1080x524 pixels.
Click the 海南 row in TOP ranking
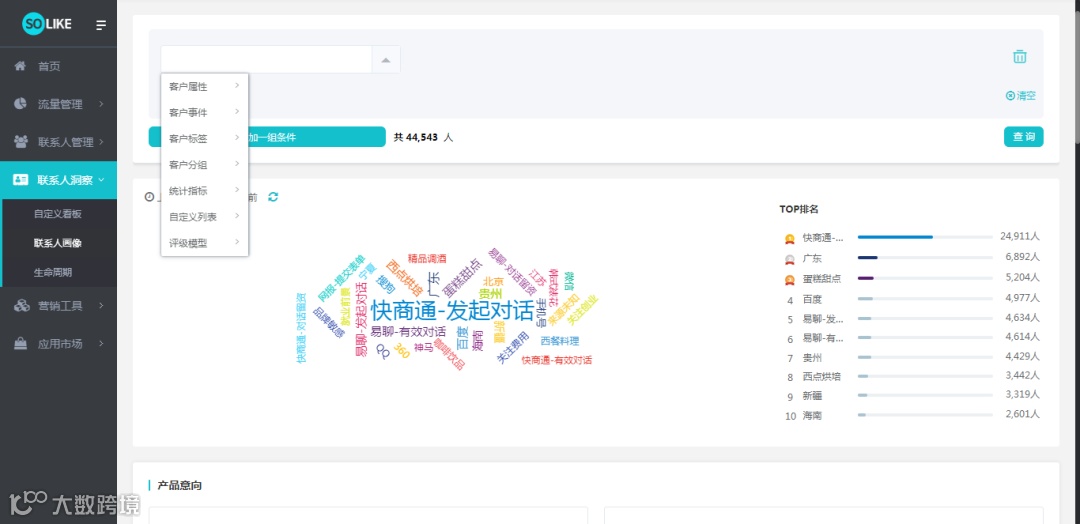(x=913, y=415)
